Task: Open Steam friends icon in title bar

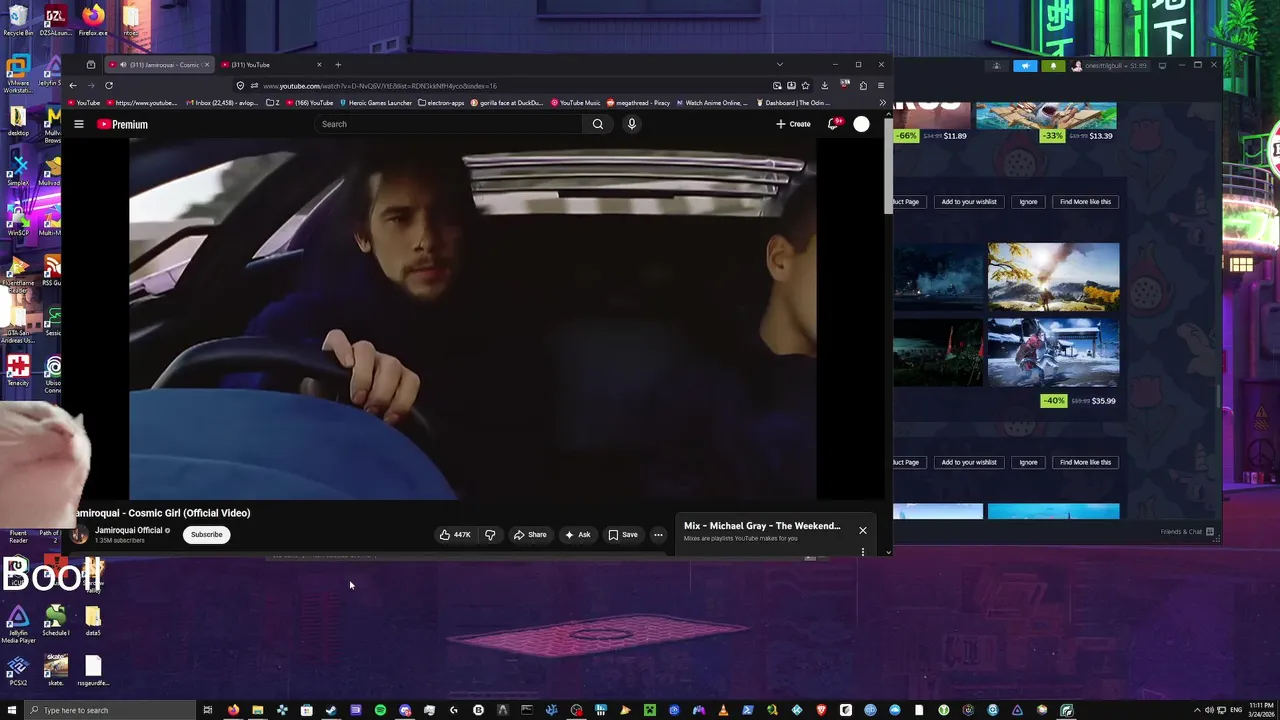Action: 996,65
